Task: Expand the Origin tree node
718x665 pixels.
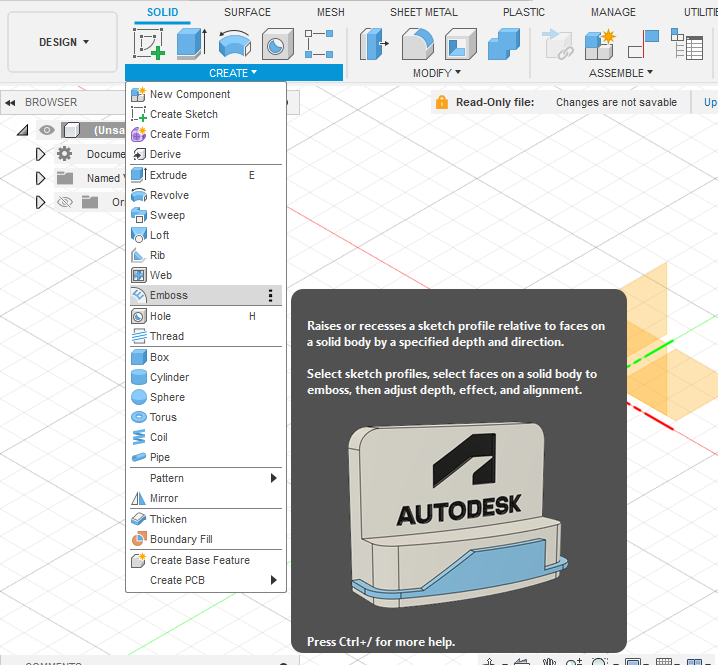Action: tap(40, 202)
